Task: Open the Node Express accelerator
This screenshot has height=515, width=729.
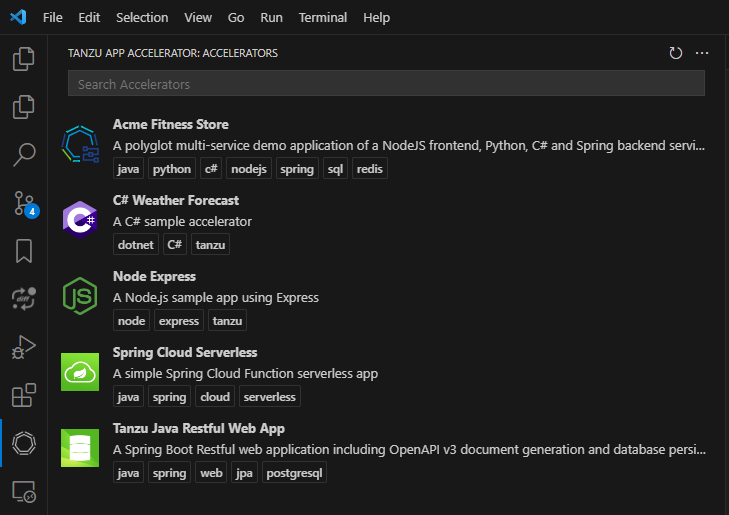Action: (154, 277)
